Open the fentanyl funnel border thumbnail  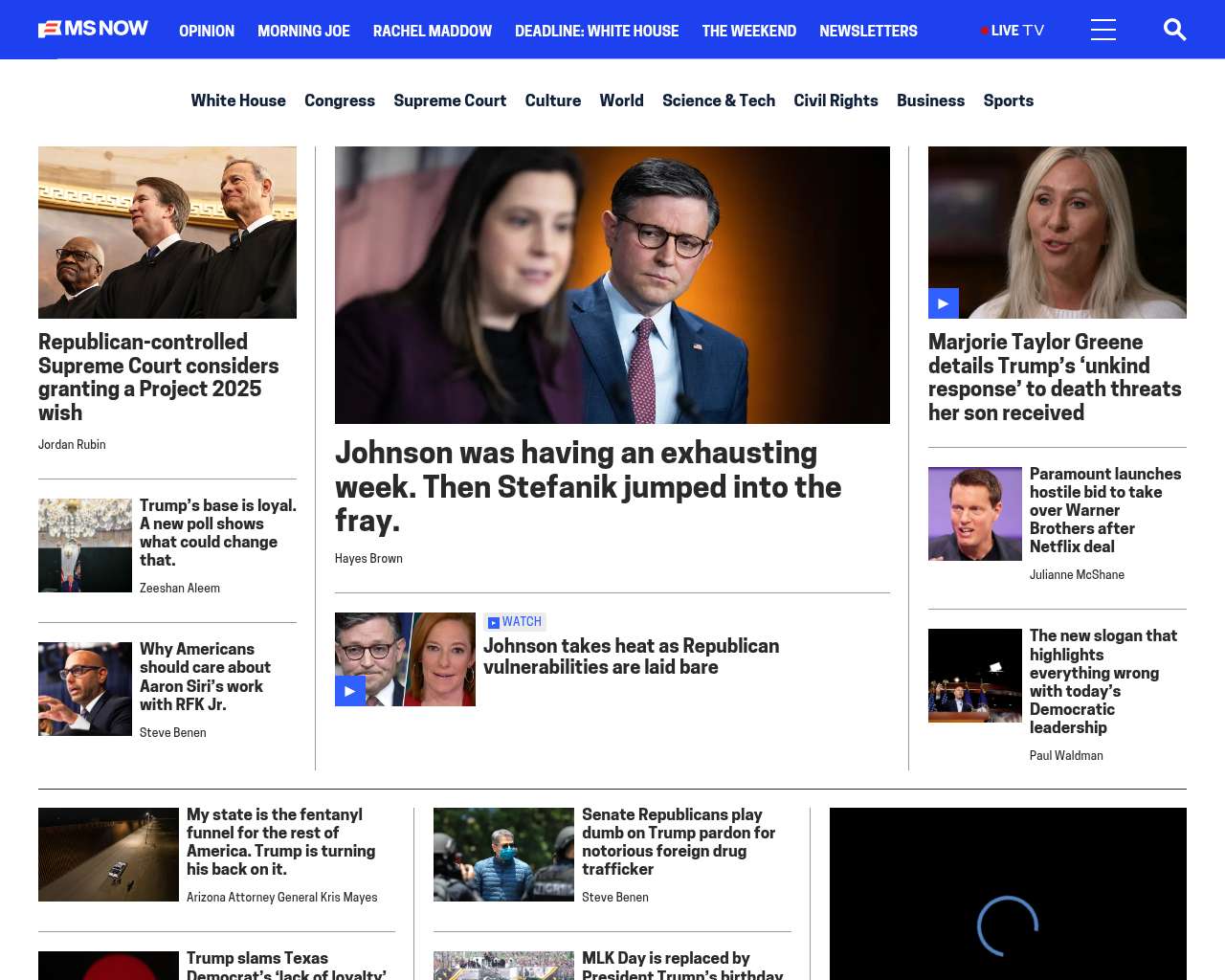click(108, 855)
